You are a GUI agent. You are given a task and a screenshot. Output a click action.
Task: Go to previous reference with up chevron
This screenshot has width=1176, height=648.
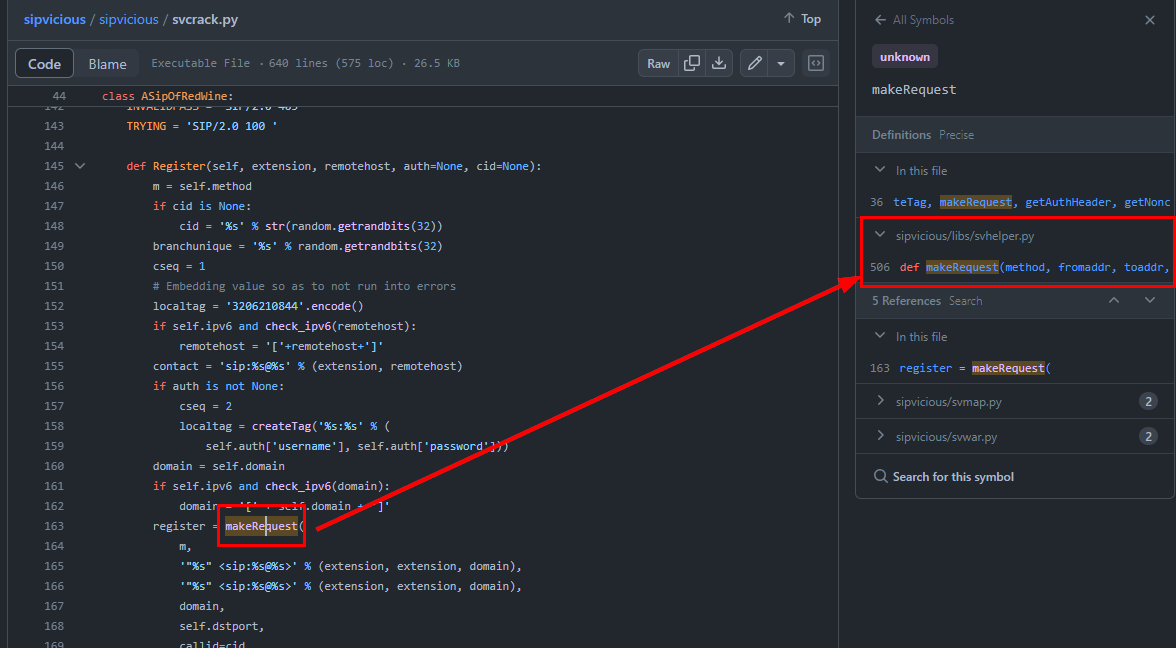tap(1114, 301)
